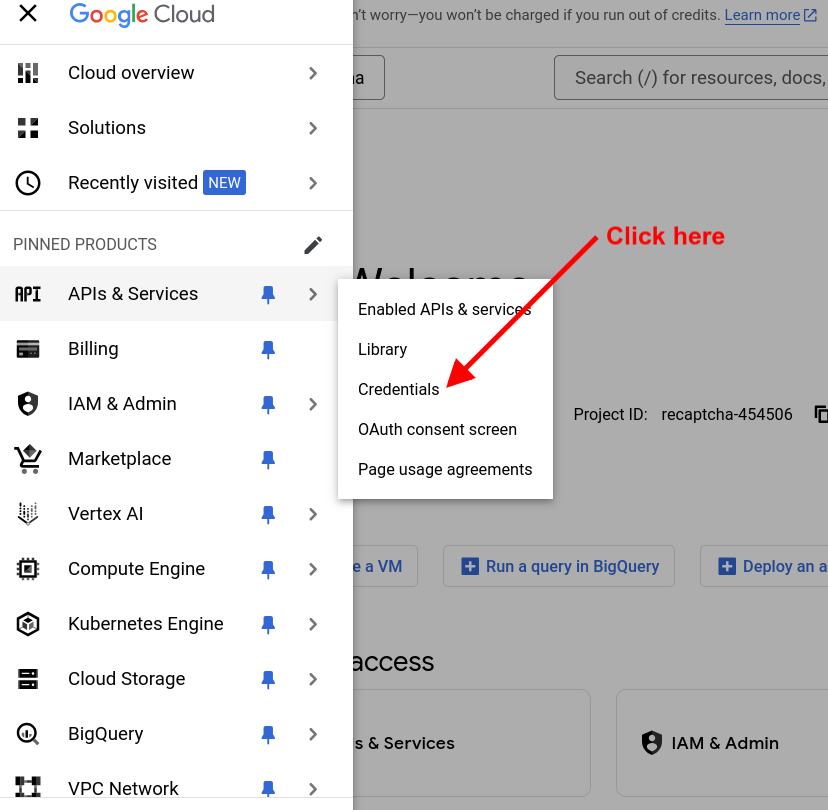This screenshot has width=828, height=810.
Task: Open Enabled APIs & services from submenu
Action: click(445, 309)
